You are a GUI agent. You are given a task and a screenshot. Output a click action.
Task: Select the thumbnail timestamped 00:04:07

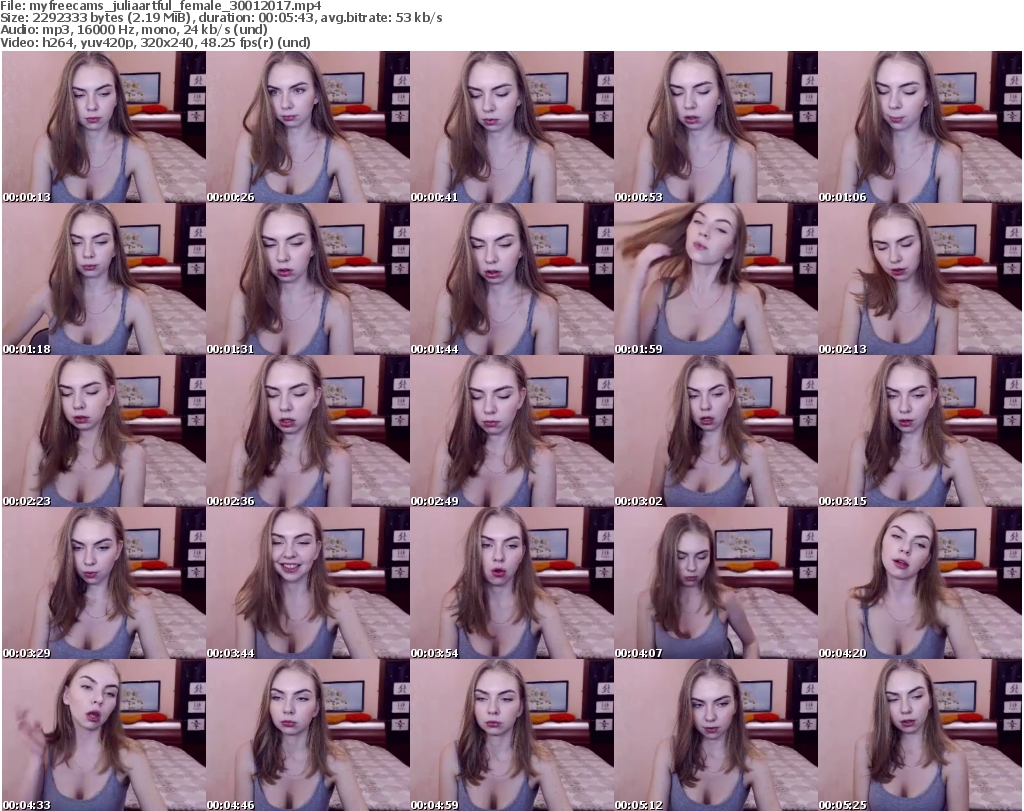[716, 583]
